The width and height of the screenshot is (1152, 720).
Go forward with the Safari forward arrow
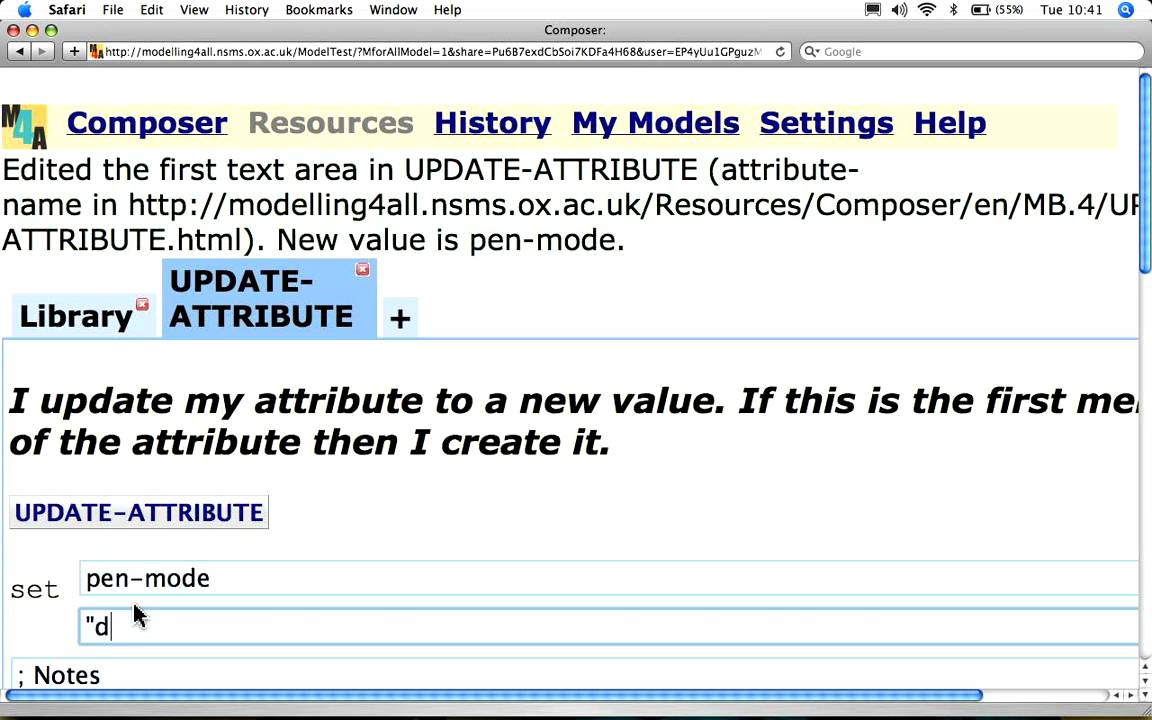[42, 51]
